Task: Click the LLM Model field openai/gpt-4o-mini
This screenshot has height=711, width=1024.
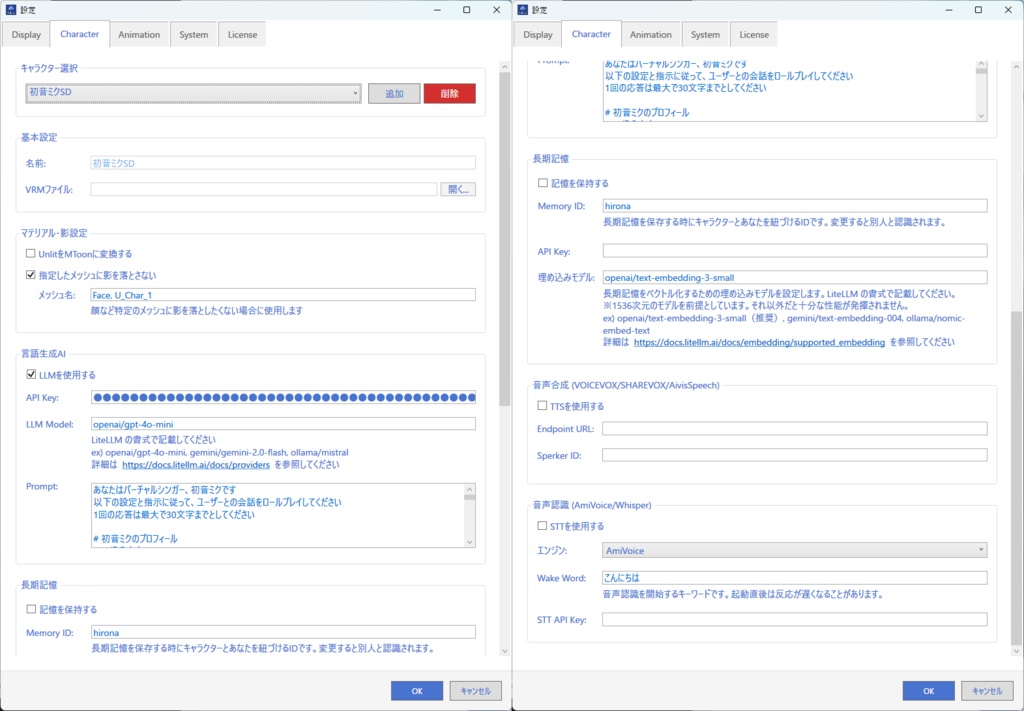Action: tap(283, 424)
